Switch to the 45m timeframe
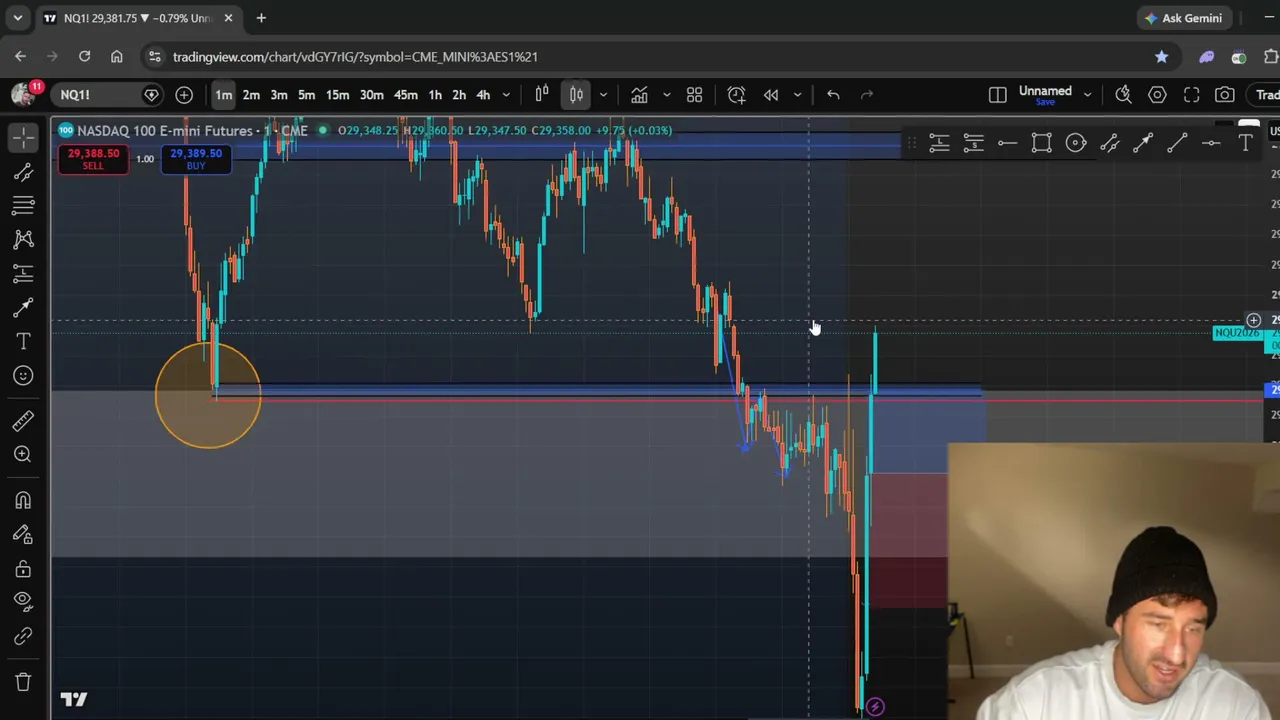This screenshot has width=1280, height=720. (405, 95)
